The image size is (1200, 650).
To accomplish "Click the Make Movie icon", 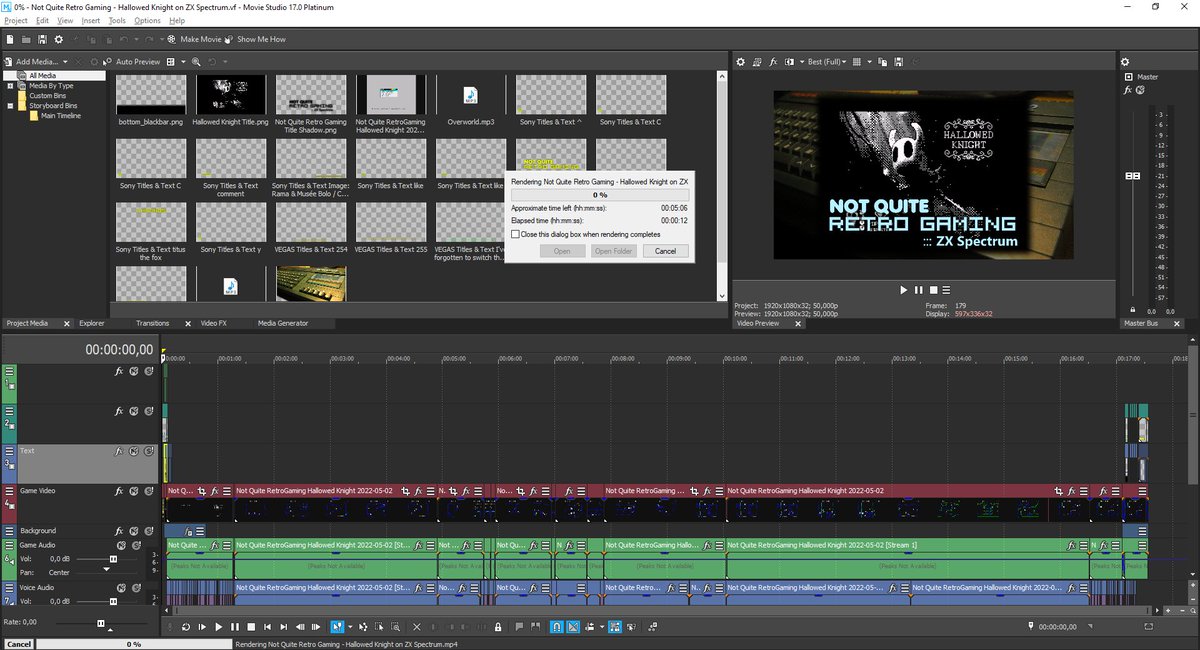I will pyautogui.click(x=172, y=40).
